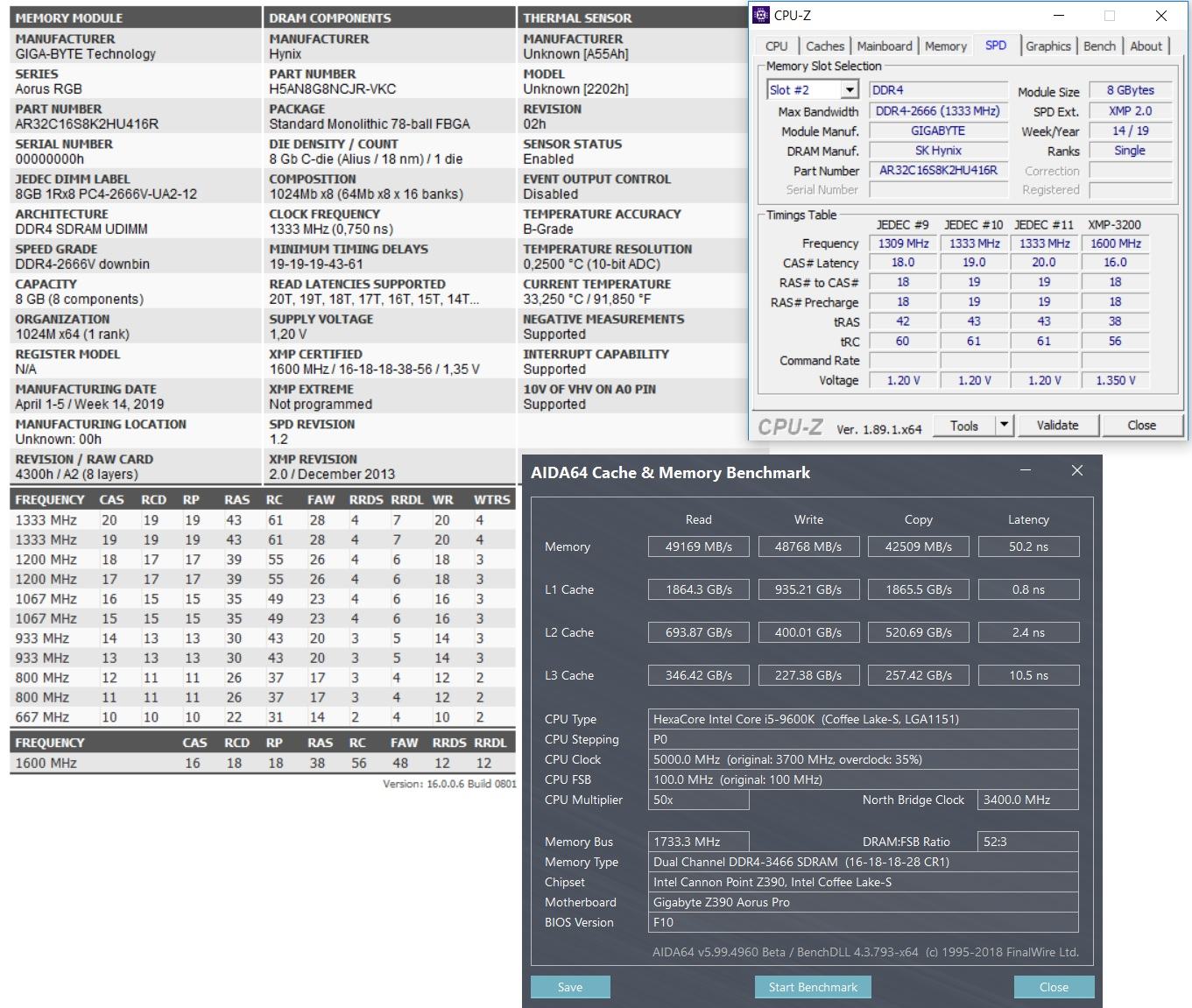1192x1008 pixels.
Task: Click the L2 Cache Write value 400.01 GB/s
Action: 808,632
